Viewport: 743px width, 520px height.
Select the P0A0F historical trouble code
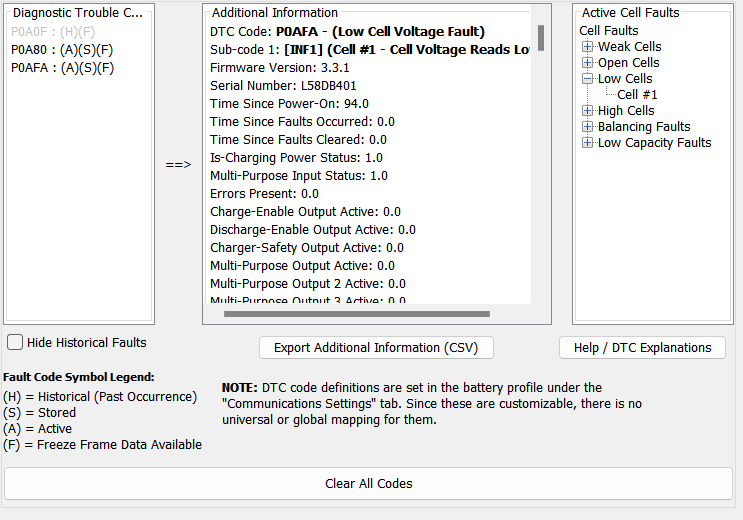click(52, 32)
